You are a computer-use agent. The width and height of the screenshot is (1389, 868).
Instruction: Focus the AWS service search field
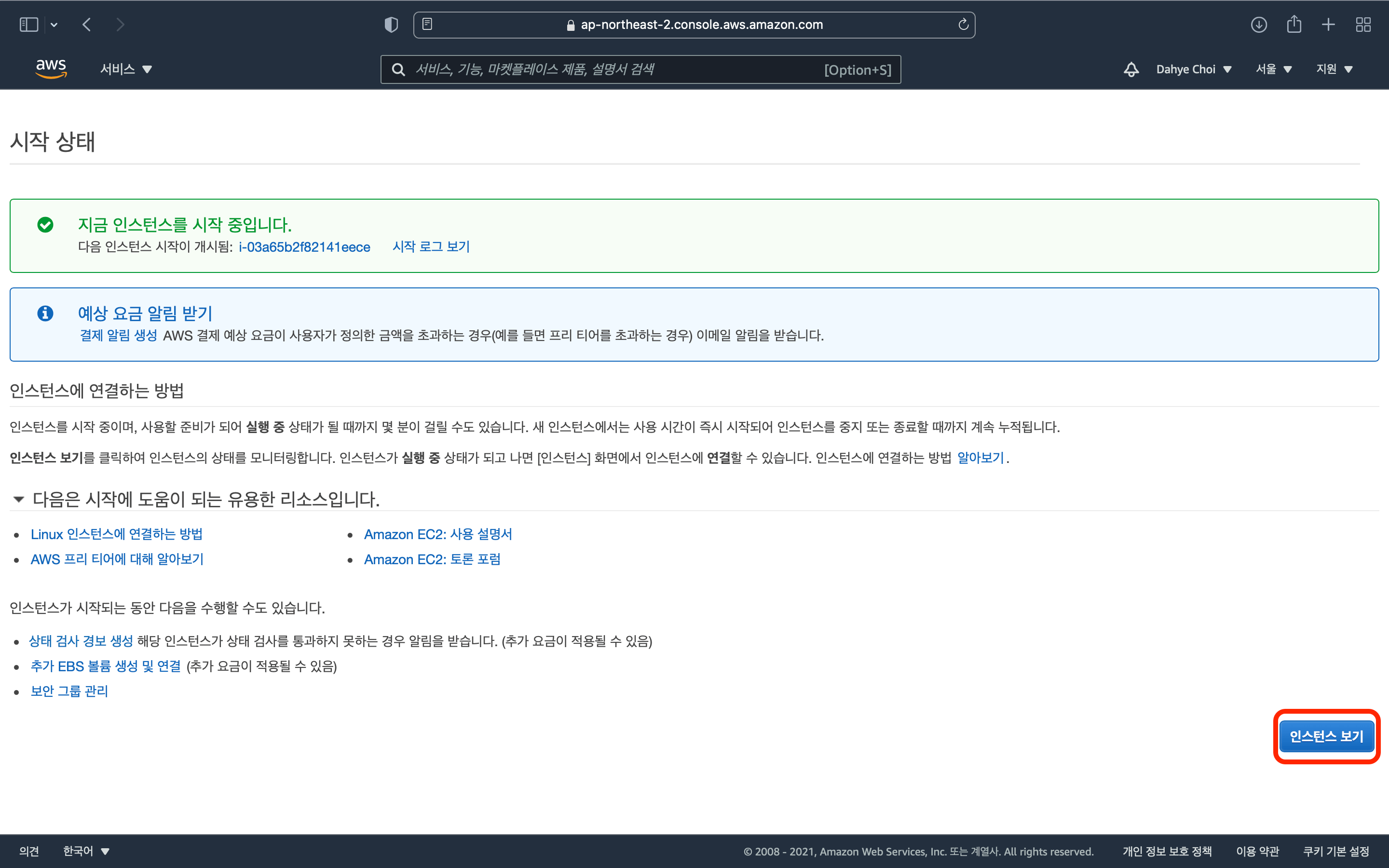click(x=640, y=69)
